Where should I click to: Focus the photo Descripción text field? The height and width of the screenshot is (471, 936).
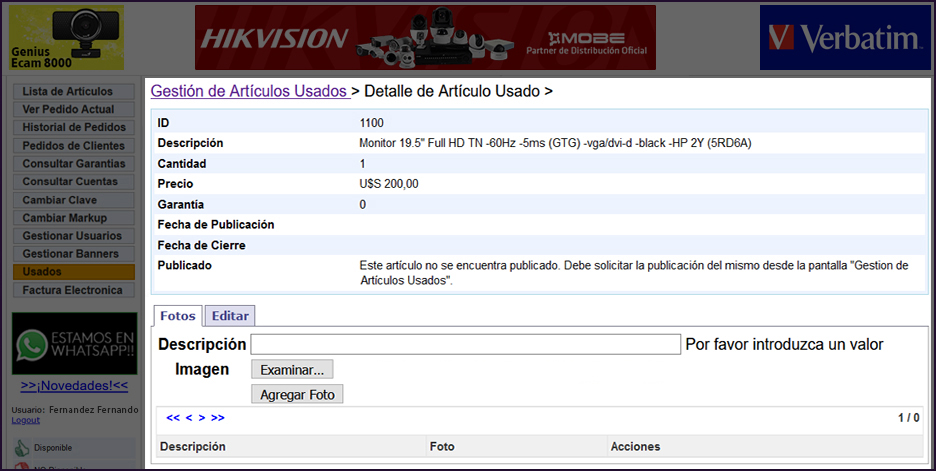pos(465,344)
